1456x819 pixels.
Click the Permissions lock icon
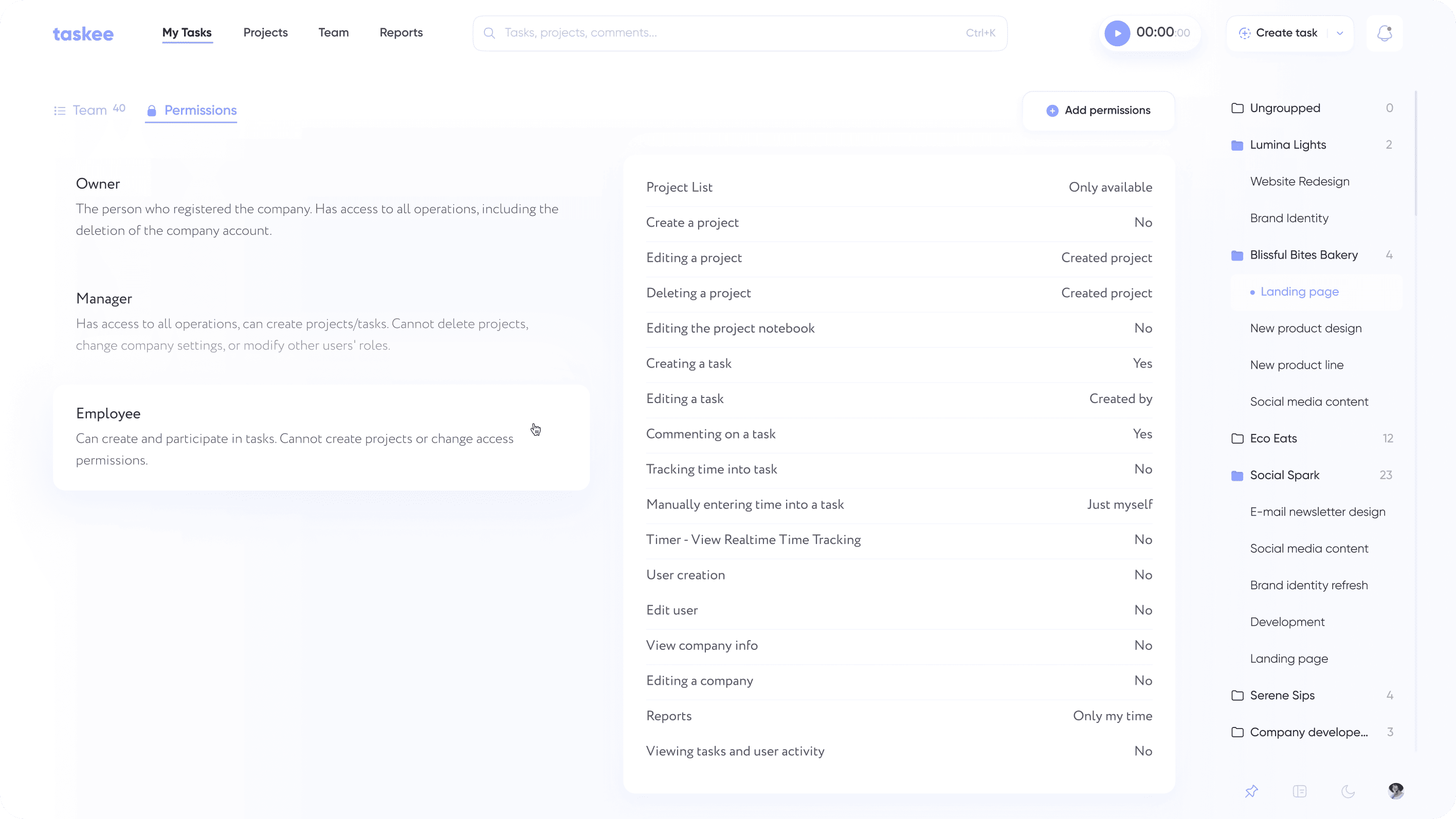tap(151, 111)
